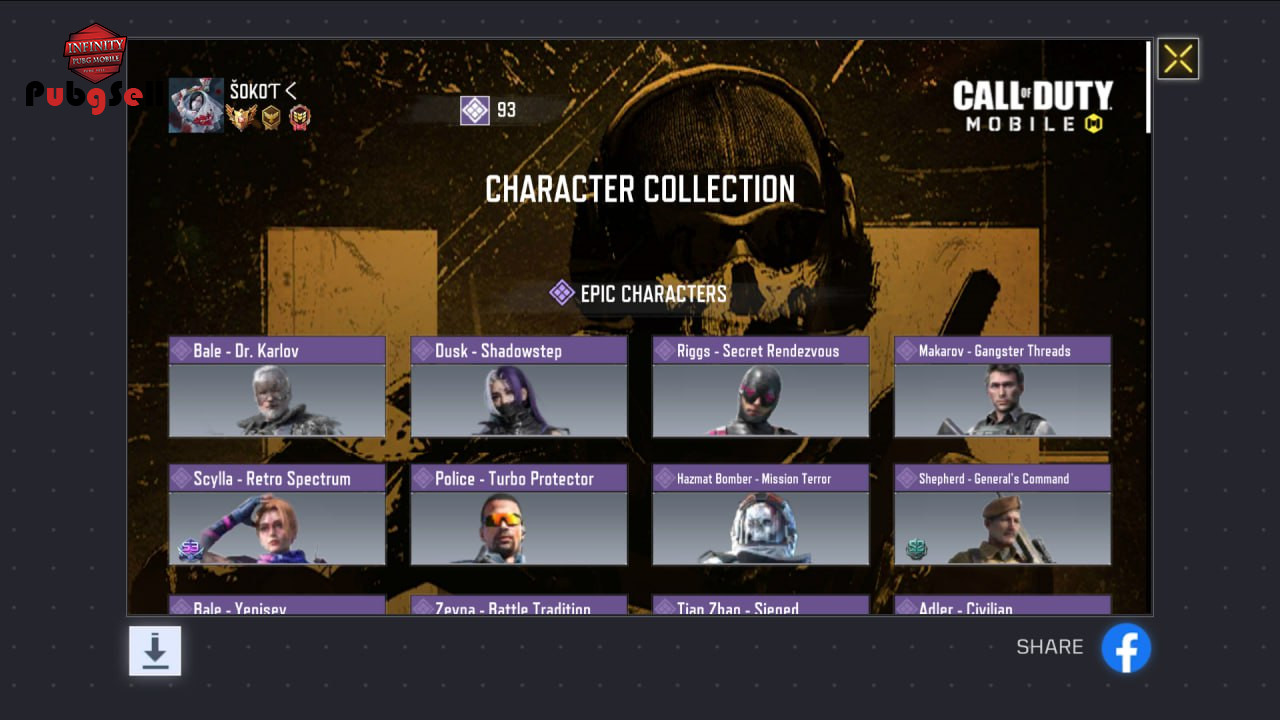The height and width of the screenshot is (720, 1280).
Task: Close the character collection overlay
Action: [x=1178, y=59]
